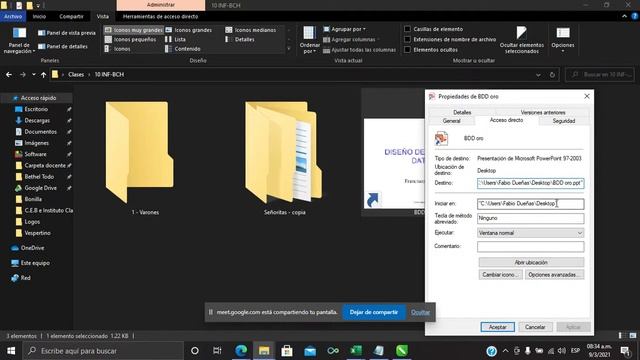Viewport: 640px width, 360px height.
Task: Click the Opciones avanzadas button
Action: [x=554, y=275]
